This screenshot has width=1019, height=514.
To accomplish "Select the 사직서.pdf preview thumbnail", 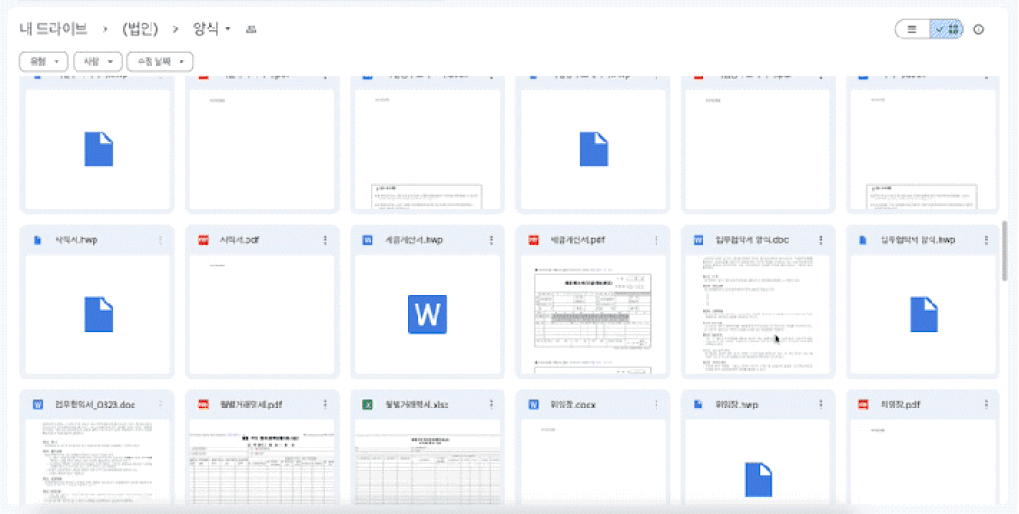I will coord(263,315).
